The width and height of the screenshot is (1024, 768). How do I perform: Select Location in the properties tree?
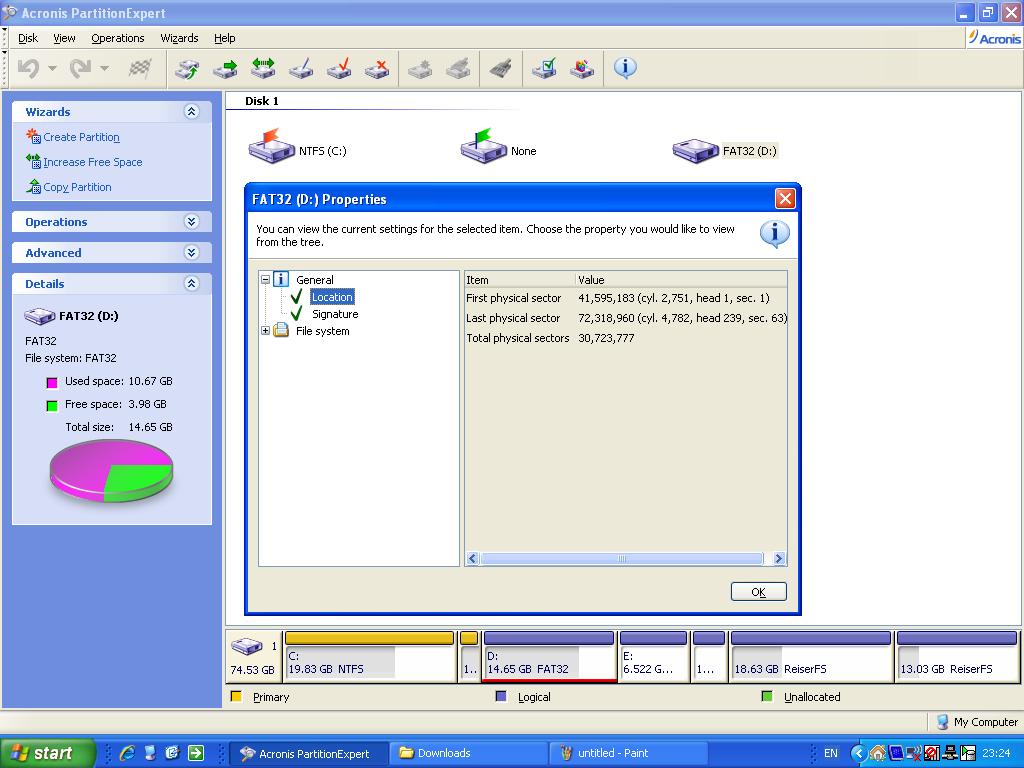332,297
